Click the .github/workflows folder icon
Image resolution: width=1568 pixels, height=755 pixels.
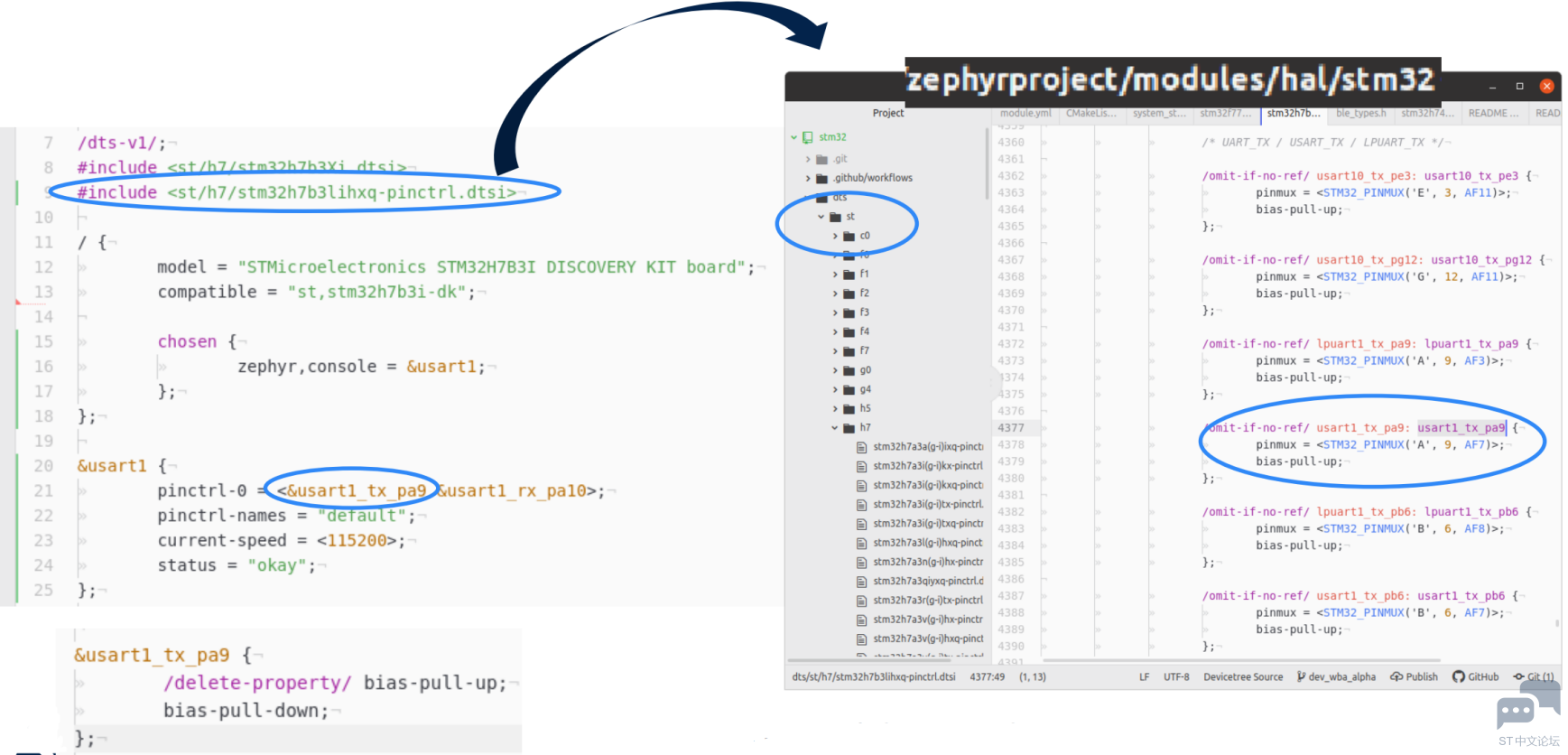(x=821, y=178)
